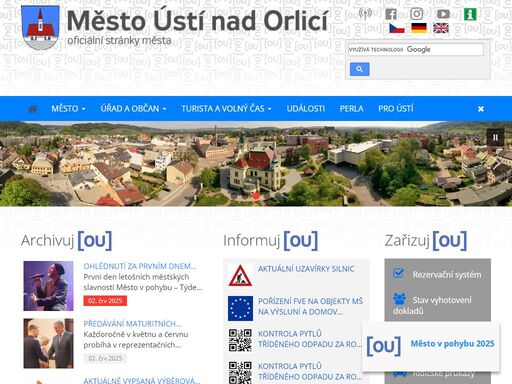Screen dimensions: 512x384
Task: Open the PRO ÚSTÍ menu item
Action: point(396,109)
